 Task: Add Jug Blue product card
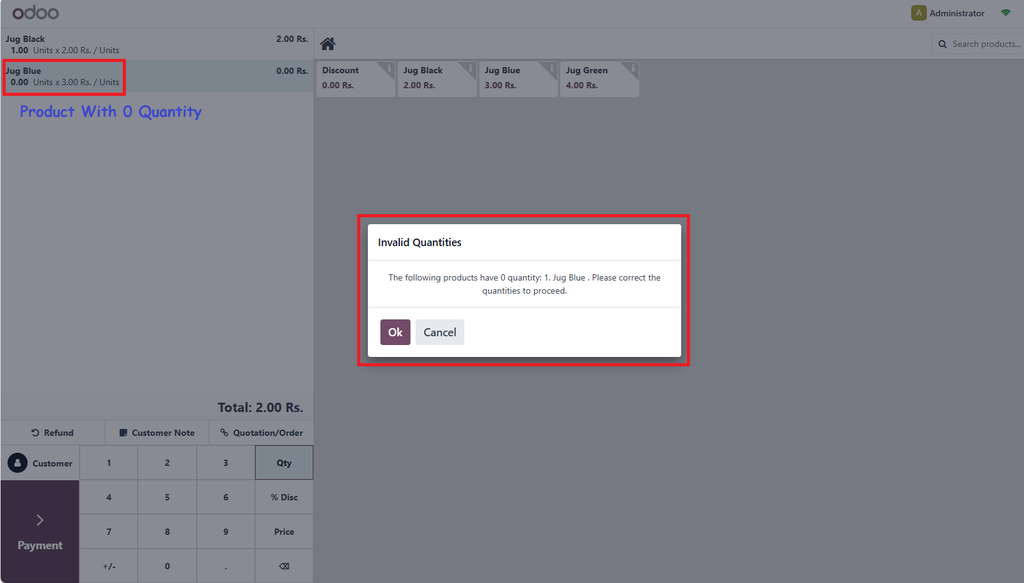(x=519, y=78)
